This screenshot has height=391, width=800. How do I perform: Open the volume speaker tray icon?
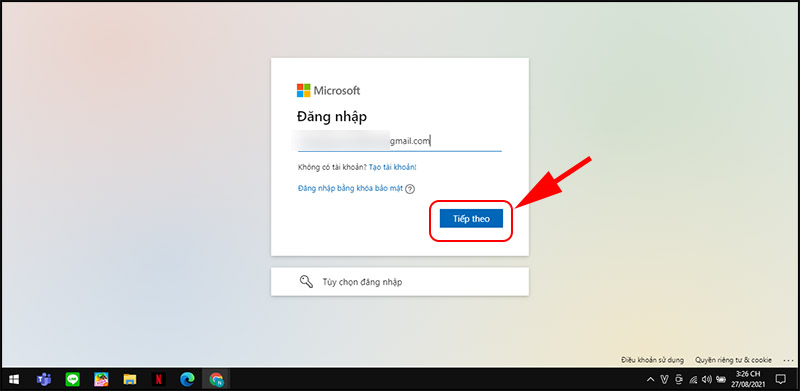coord(707,379)
